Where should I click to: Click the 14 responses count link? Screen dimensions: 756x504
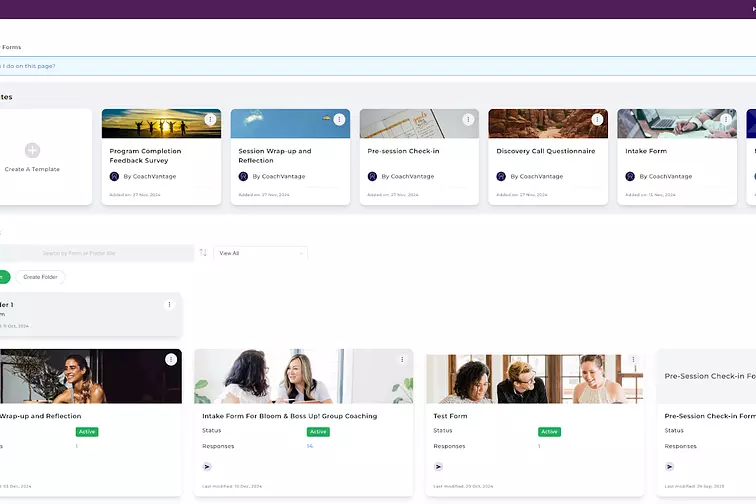(310, 446)
